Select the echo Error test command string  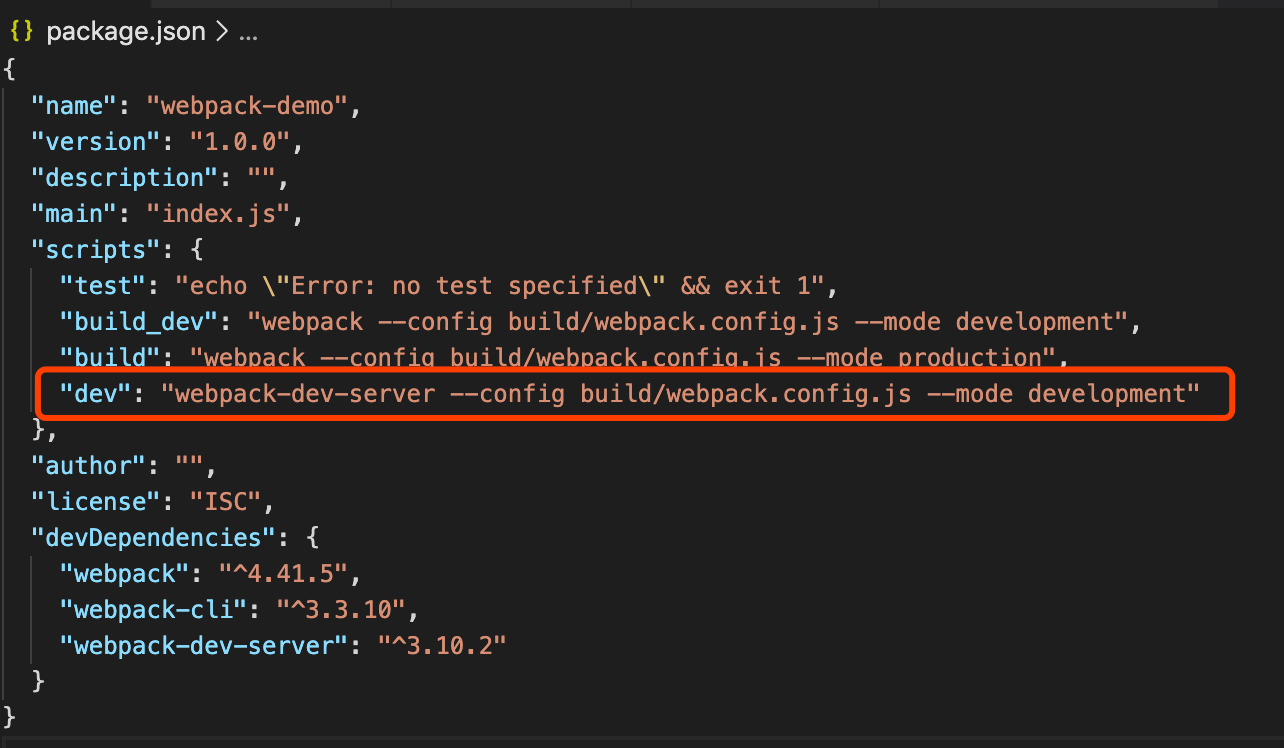[498, 285]
